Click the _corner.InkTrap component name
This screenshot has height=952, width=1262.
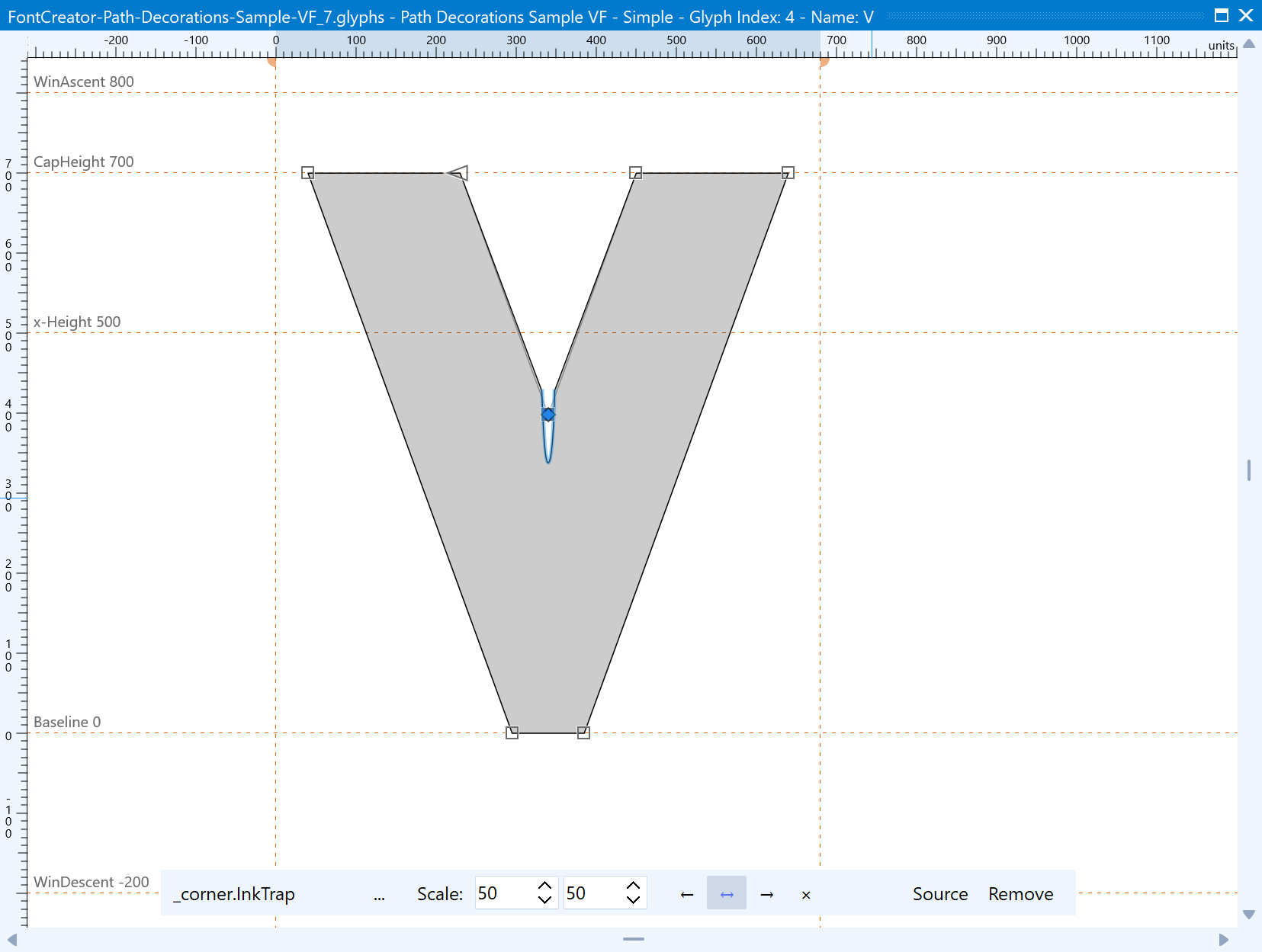[x=233, y=894]
